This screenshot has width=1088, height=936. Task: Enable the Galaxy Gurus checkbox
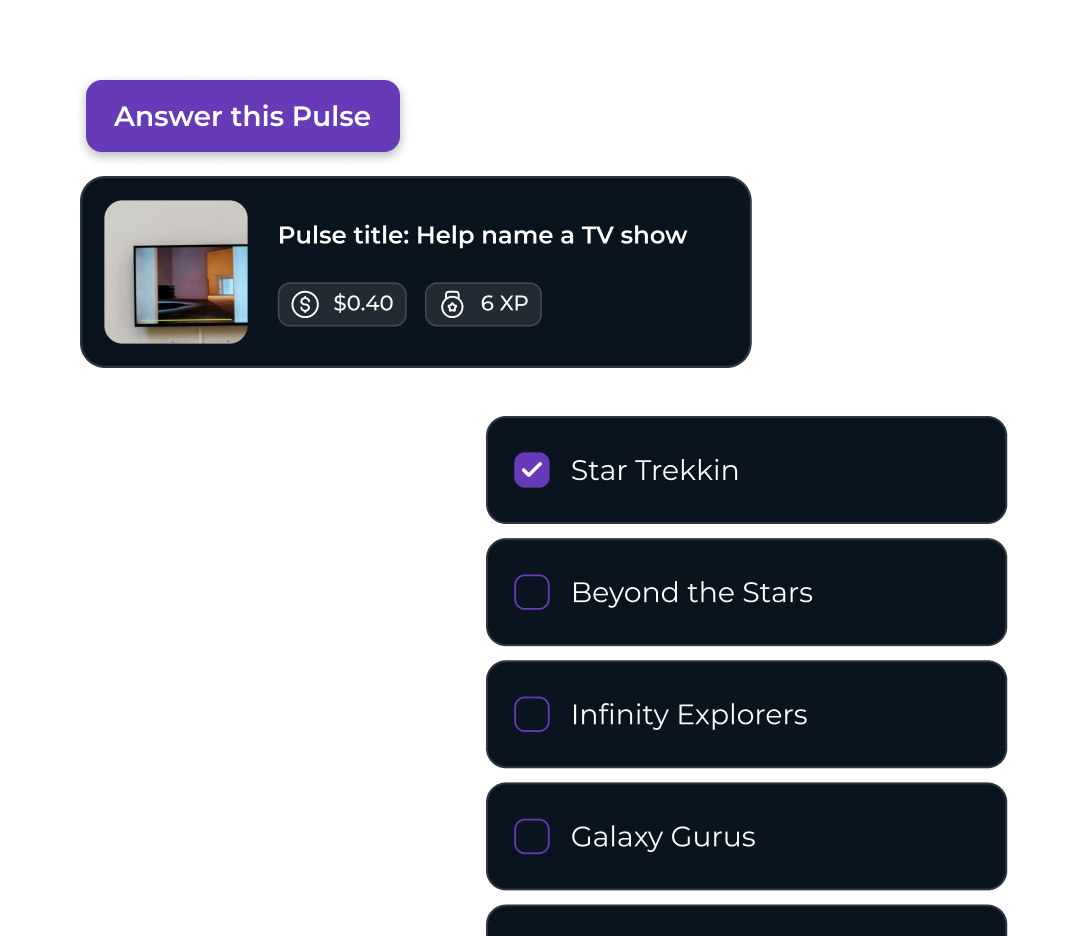[532, 836]
